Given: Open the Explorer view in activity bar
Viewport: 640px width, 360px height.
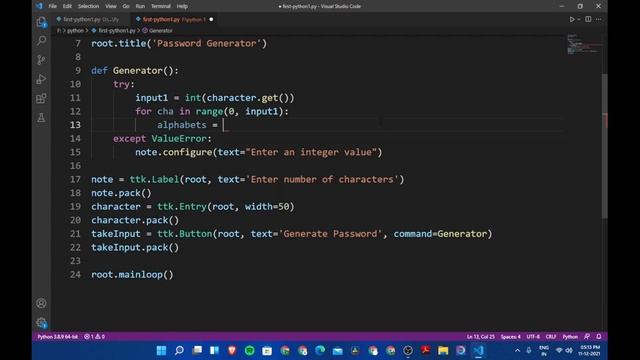Looking at the screenshot, I should tap(41, 22).
